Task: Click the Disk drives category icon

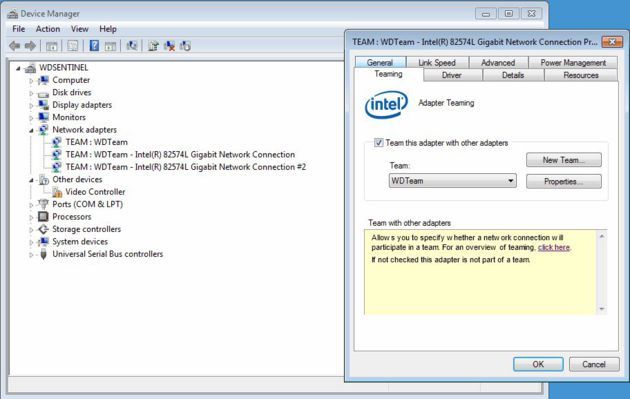Action: (x=43, y=93)
